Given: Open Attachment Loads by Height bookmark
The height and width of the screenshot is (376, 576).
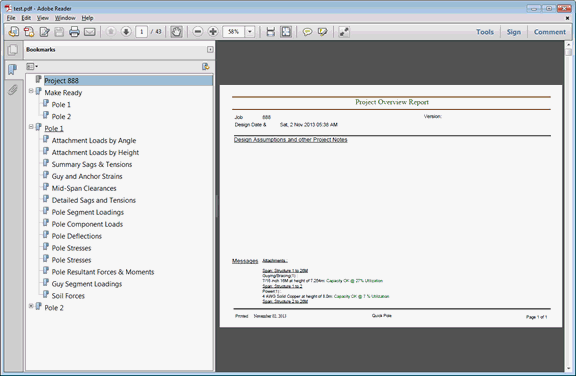Looking at the screenshot, I should click(95, 152).
